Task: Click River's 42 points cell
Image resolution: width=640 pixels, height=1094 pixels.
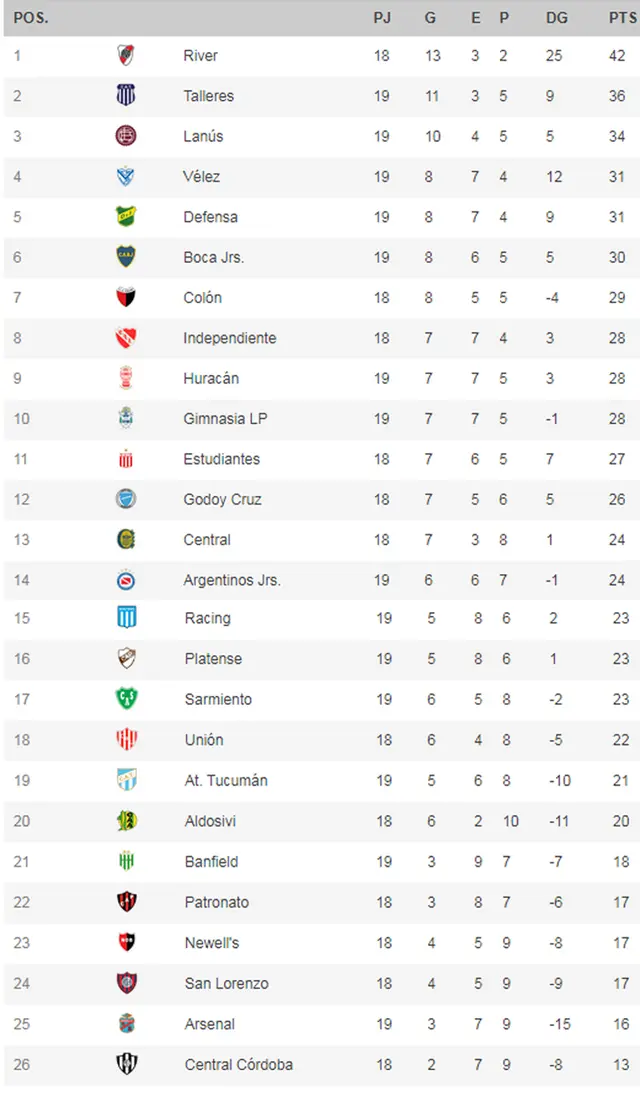Action: (617, 55)
